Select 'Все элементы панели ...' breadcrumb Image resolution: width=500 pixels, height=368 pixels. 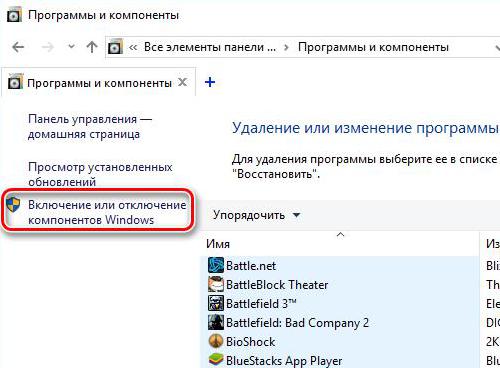pyautogui.click(x=210, y=47)
